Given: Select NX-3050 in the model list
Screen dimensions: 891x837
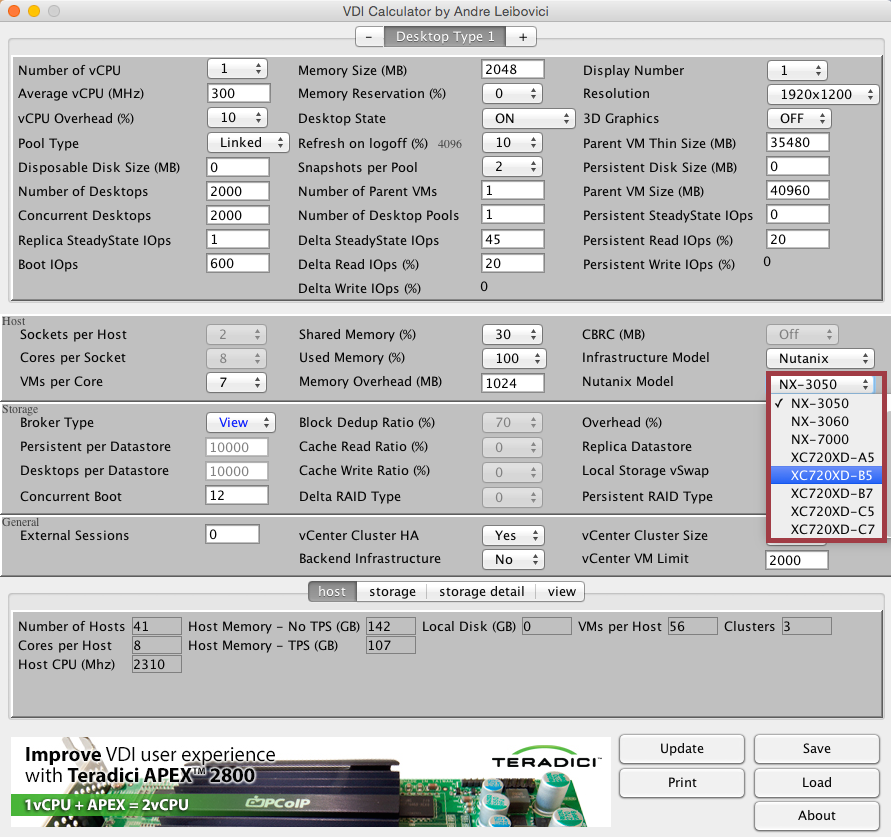Looking at the screenshot, I should [827, 403].
